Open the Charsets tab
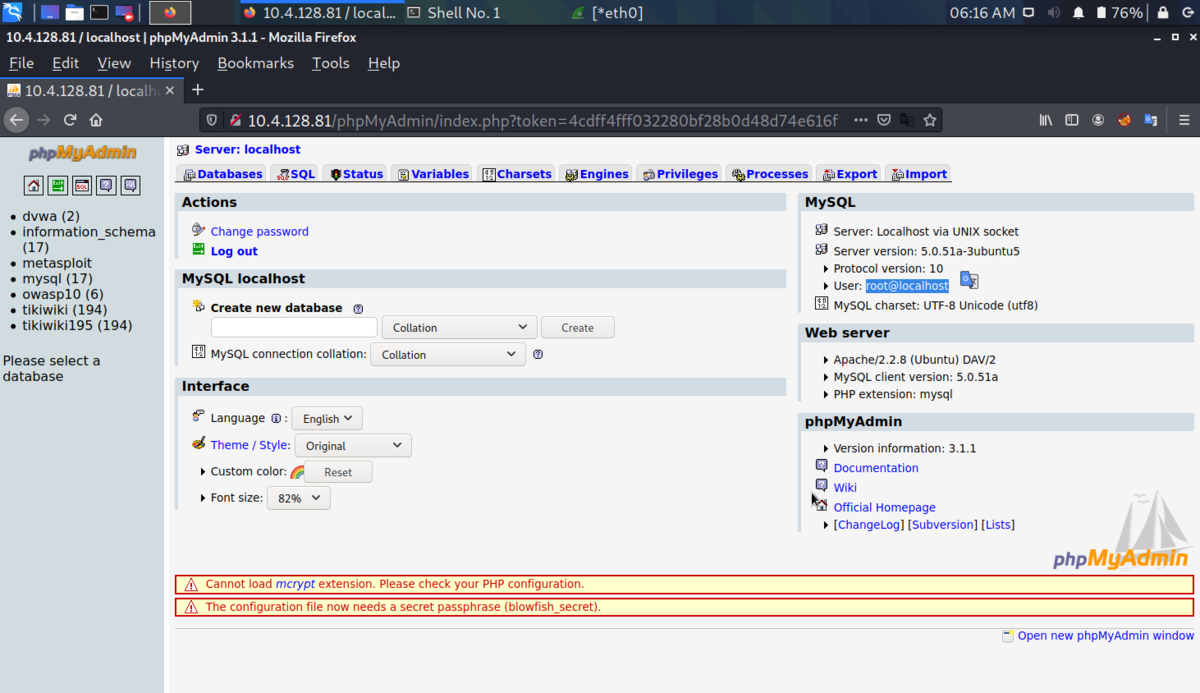Image resolution: width=1200 pixels, height=693 pixels. tap(517, 174)
